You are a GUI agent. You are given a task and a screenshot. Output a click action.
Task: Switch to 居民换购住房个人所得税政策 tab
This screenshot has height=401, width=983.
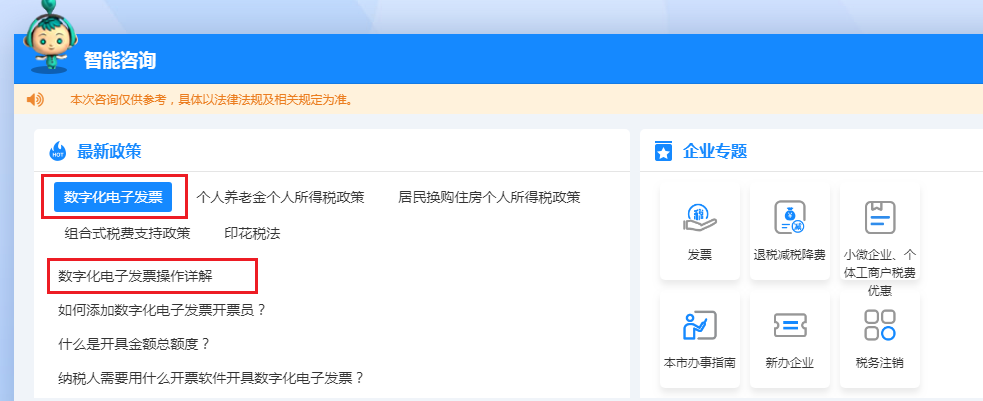[489, 197]
